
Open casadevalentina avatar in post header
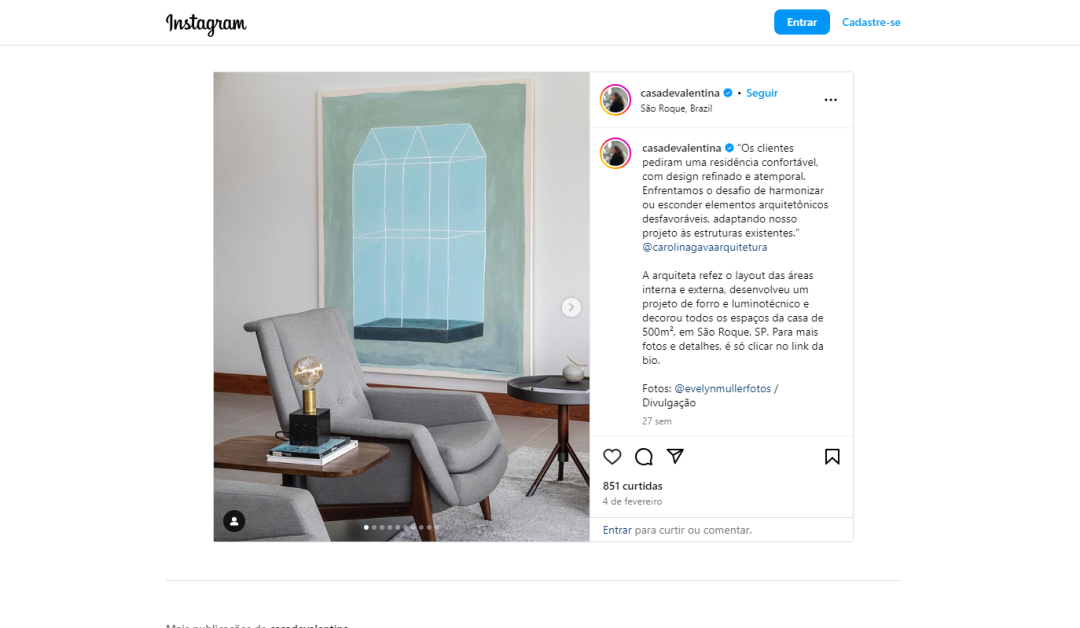(x=615, y=100)
